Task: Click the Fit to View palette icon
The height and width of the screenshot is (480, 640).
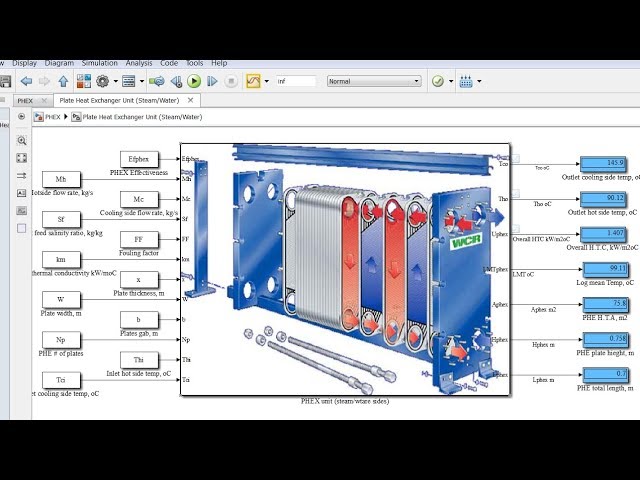Action: (x=22, y=158)
